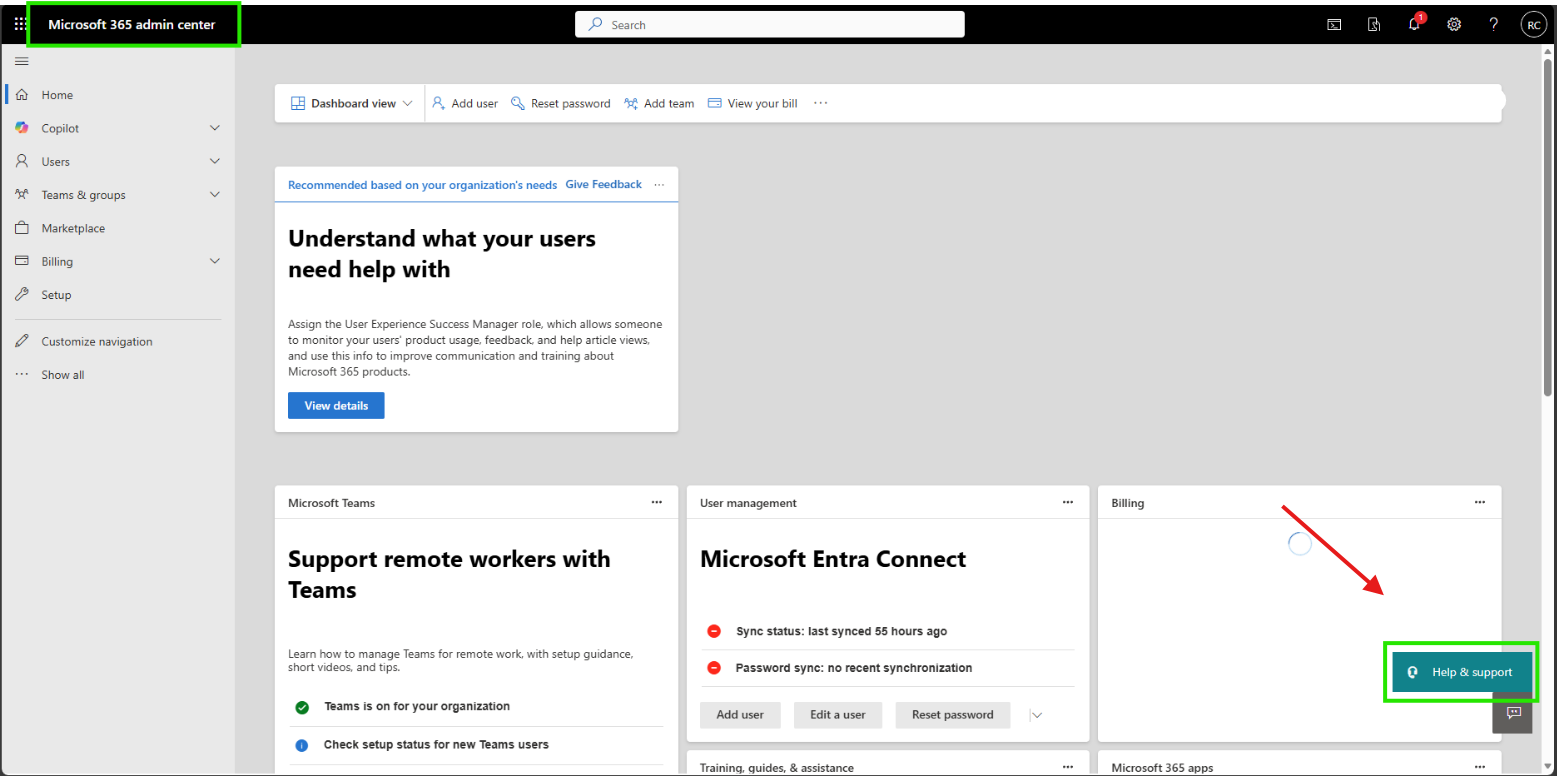Open settings gear icon

coord(1454,24)
